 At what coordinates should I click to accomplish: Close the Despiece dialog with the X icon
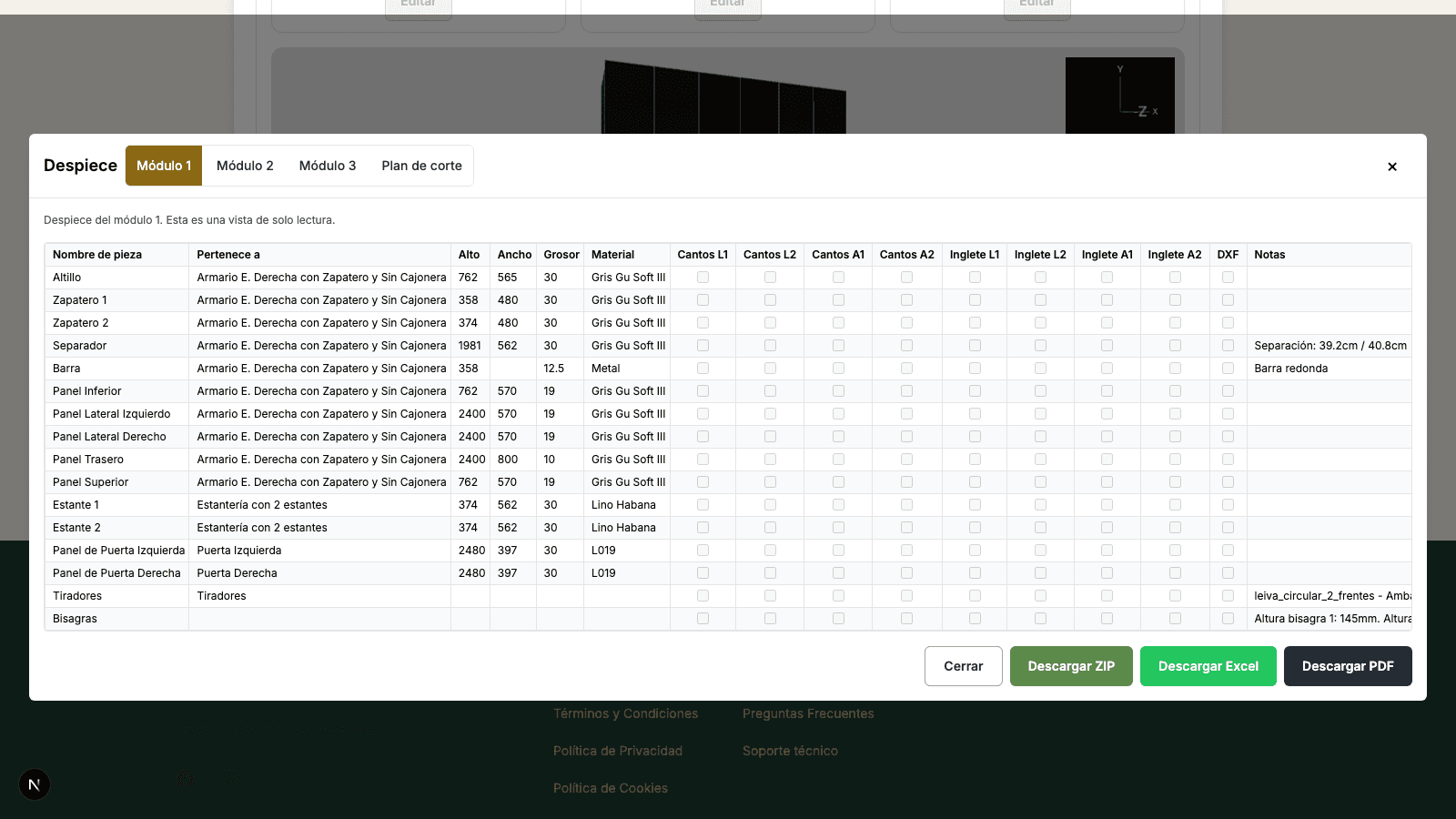coord(1392,167)
